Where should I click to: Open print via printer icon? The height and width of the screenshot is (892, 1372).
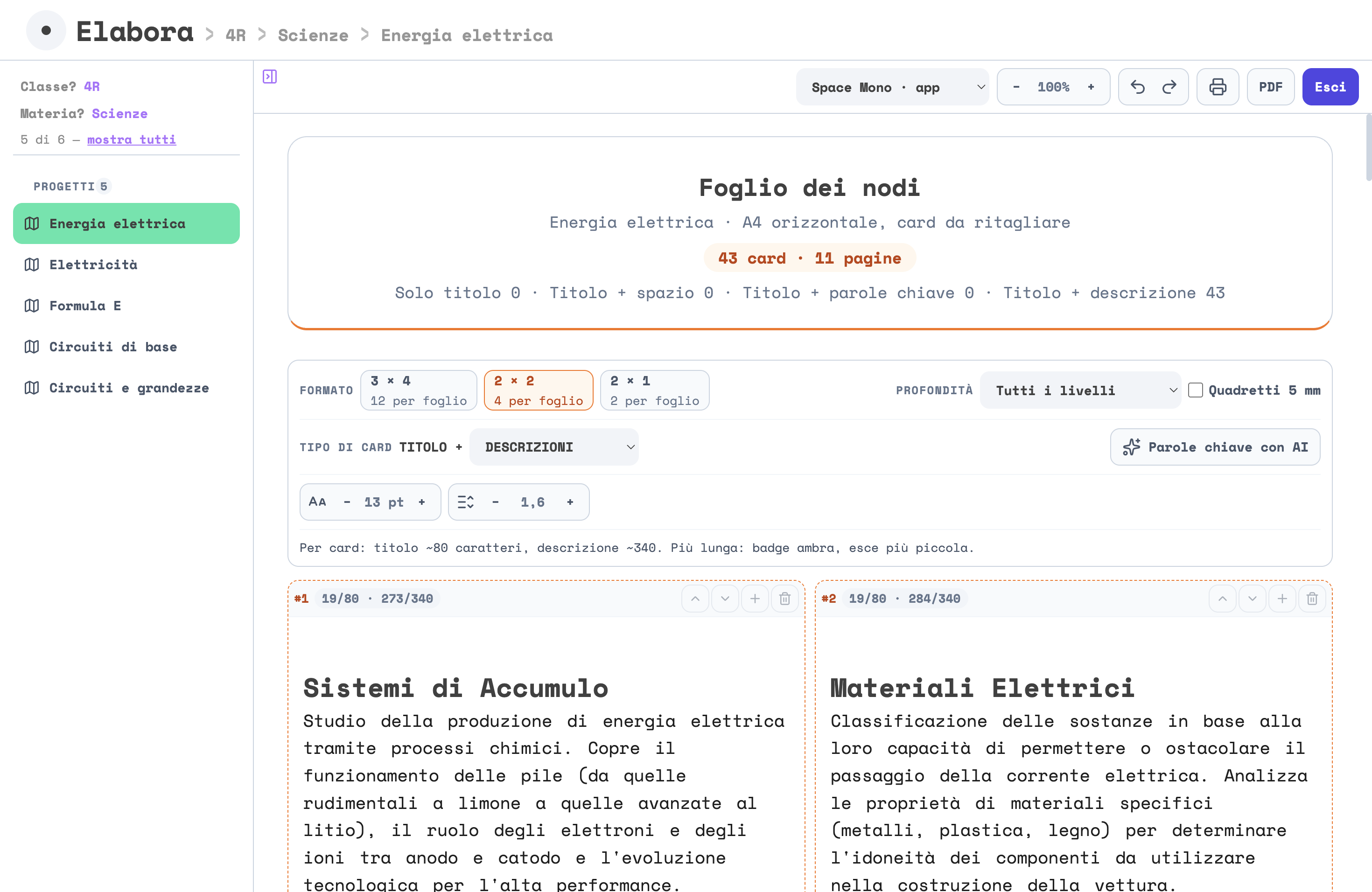pos(1218,87)
